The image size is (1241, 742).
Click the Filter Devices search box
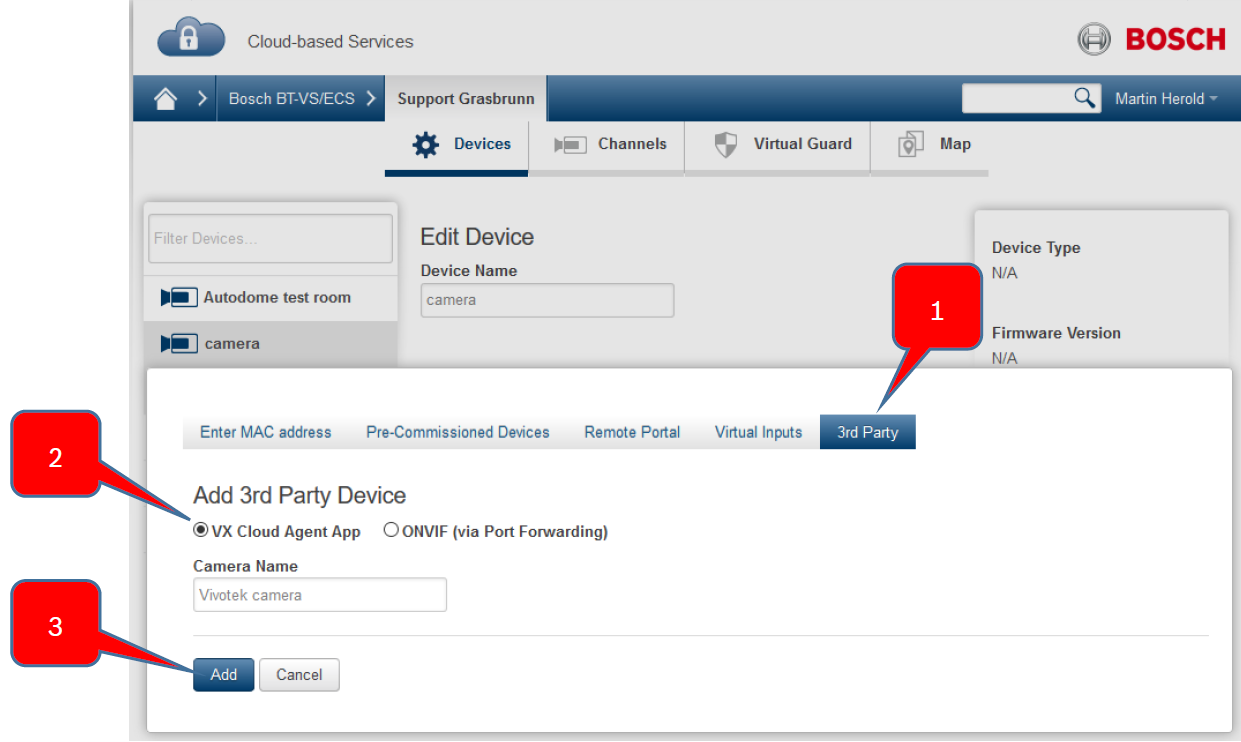point(270,238)
